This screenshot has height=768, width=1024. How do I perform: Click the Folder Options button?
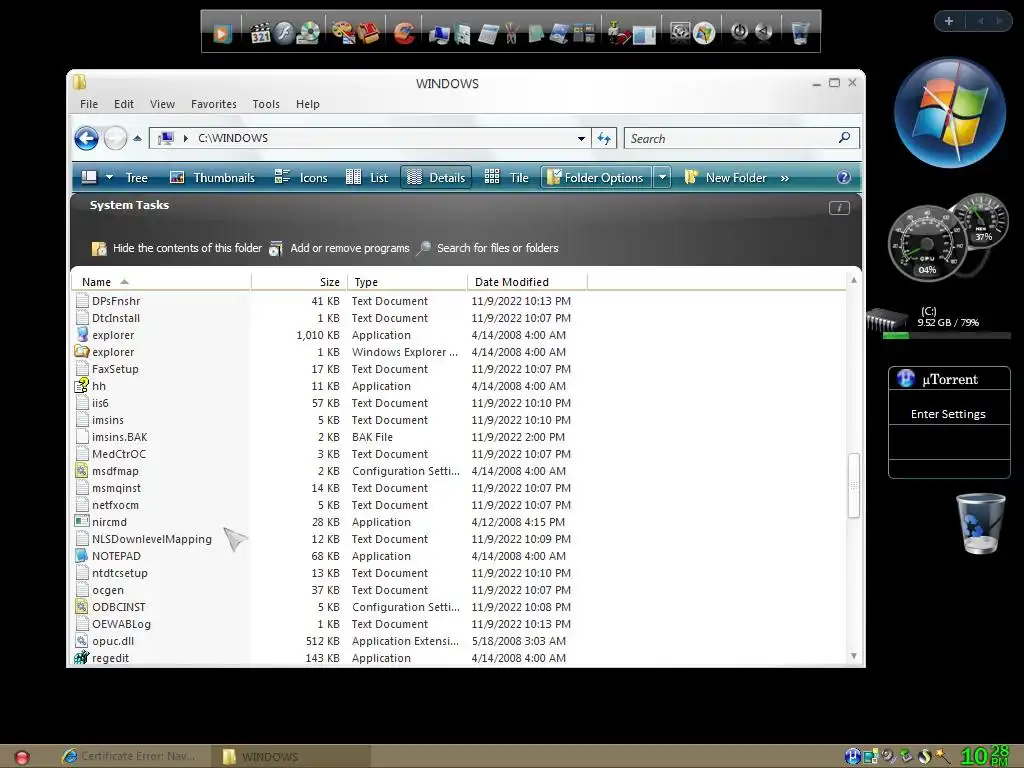(596, 178)
